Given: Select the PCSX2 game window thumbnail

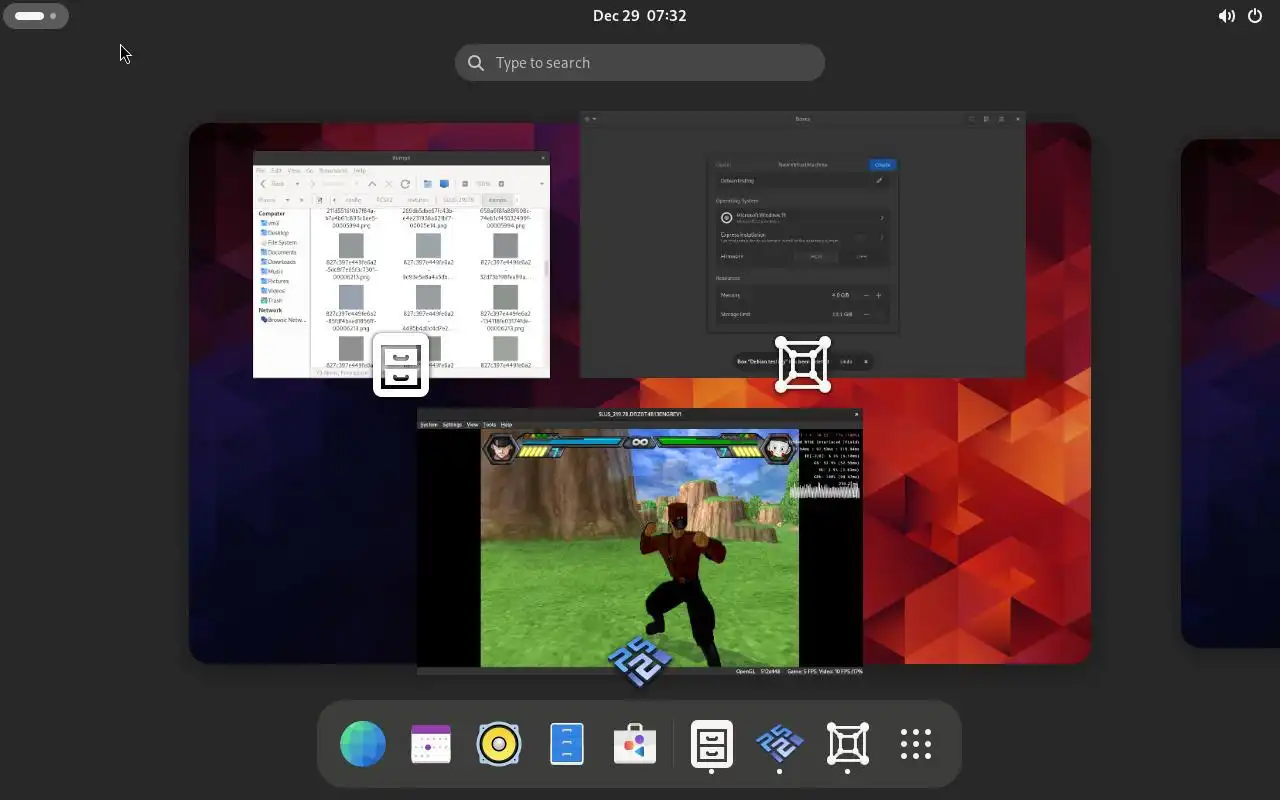Looking at the screenshot, I should pos(640,542).
